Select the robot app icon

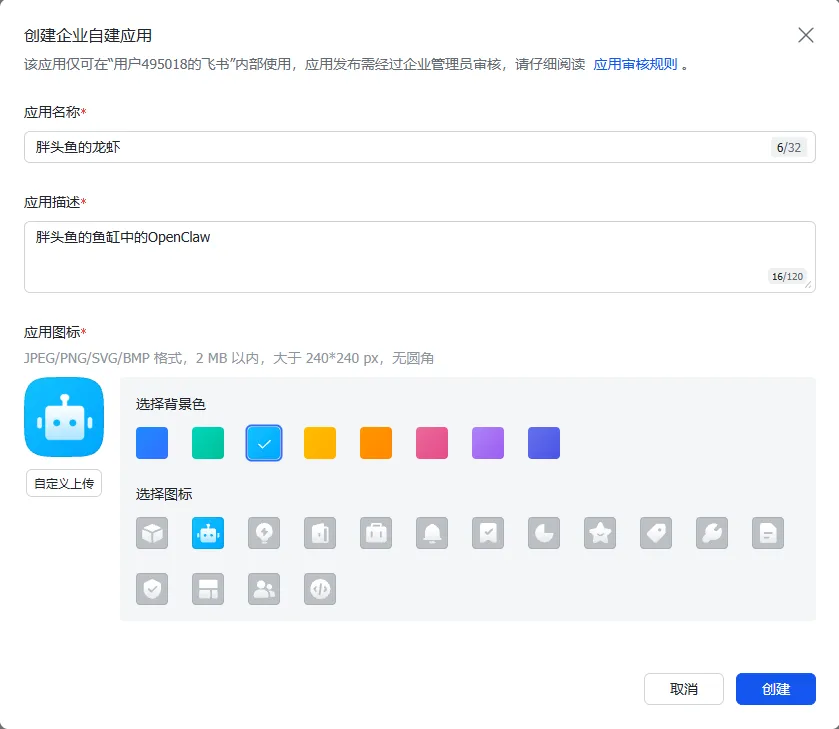(208, 533)
